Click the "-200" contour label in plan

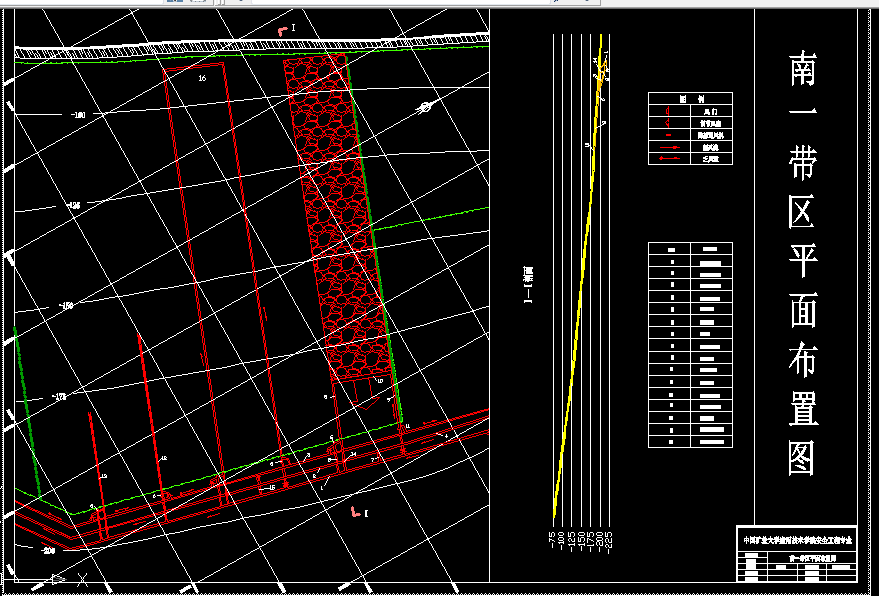coord(48,551)
